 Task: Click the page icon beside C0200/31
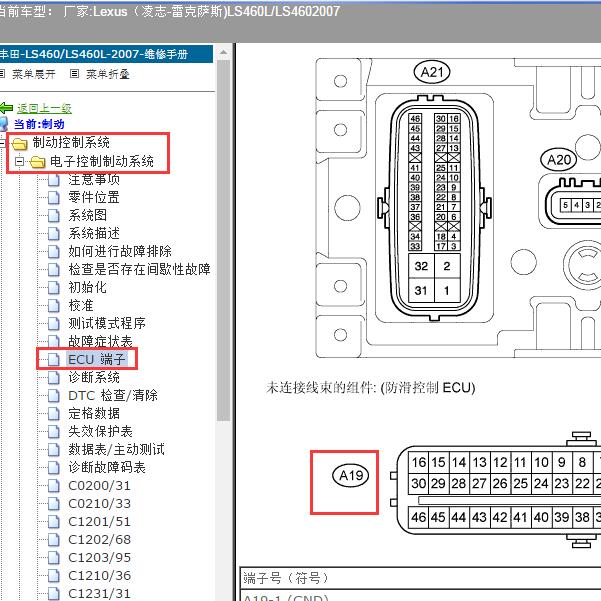coord(54,486)
